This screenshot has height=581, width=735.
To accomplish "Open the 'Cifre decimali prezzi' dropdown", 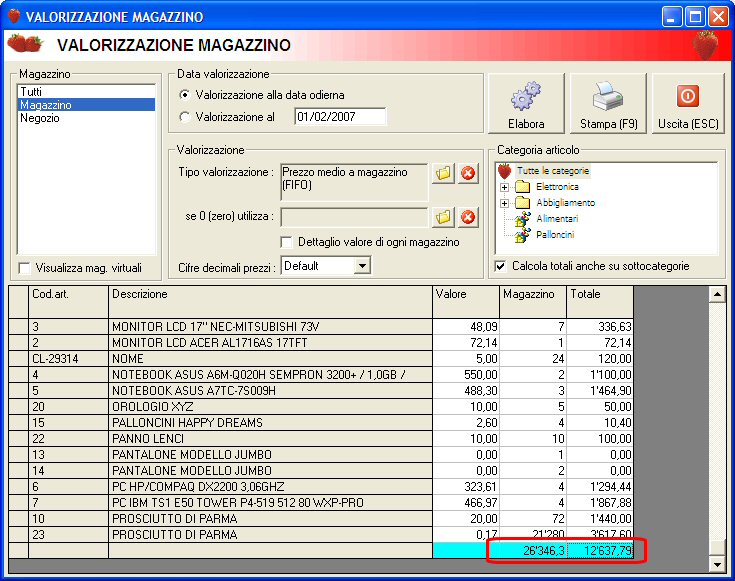I will (x=362, y=266).
